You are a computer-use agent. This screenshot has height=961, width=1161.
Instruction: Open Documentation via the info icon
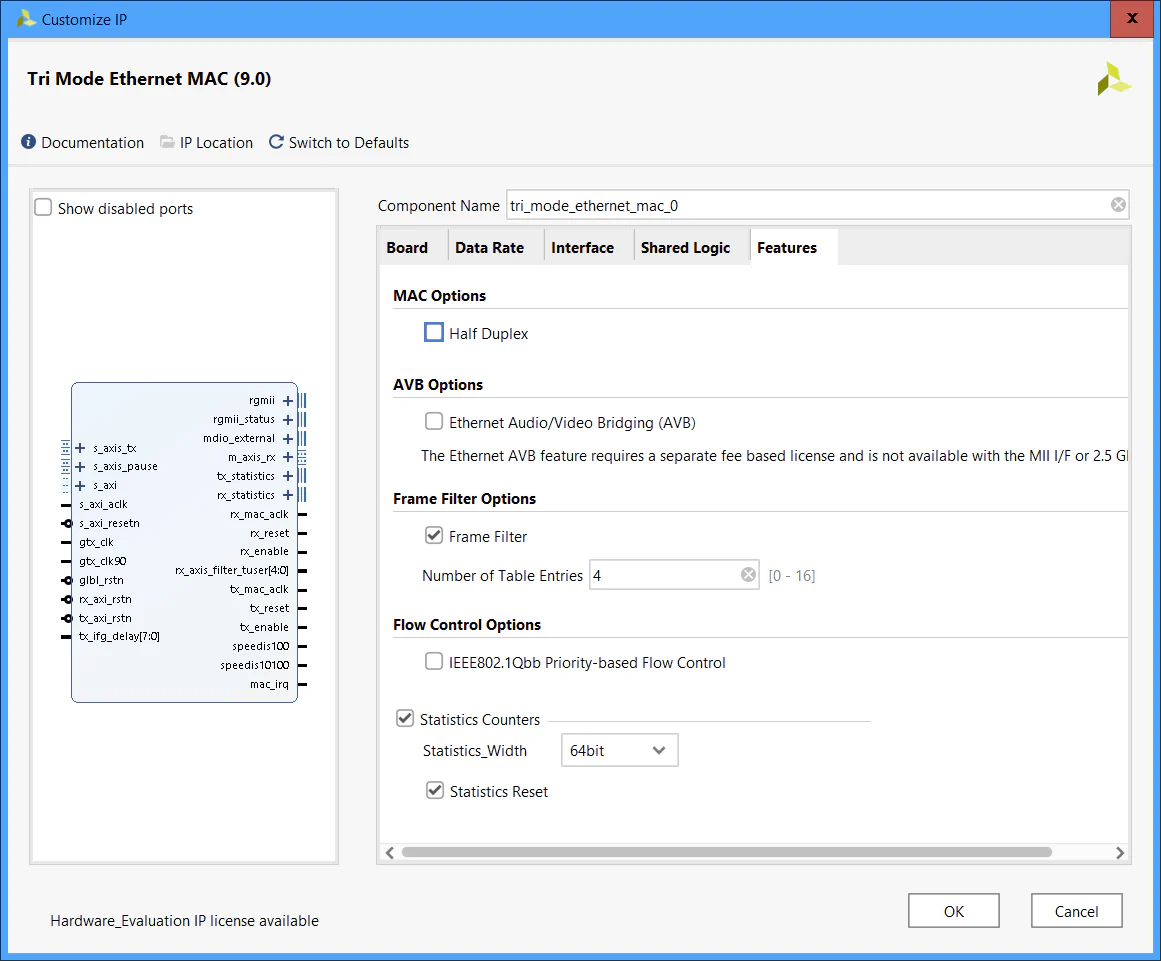pyautogui.click(x=27, y=142)
